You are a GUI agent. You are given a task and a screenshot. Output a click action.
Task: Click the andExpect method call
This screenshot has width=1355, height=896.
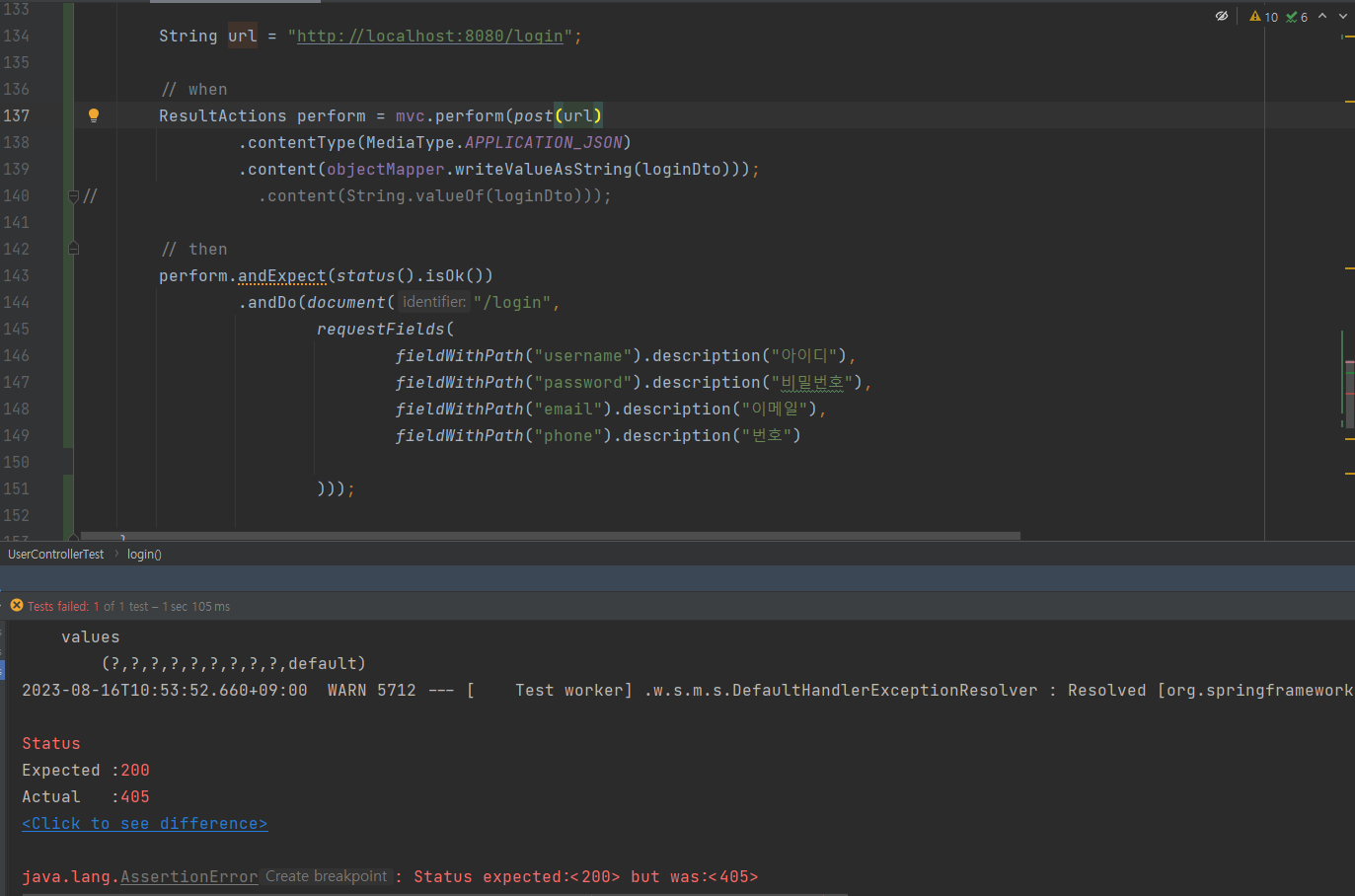(282, 276)
